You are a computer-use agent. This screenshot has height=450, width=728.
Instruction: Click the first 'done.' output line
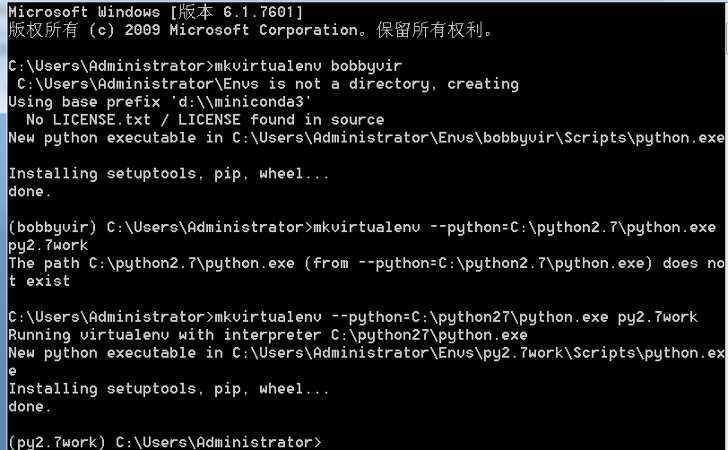point(30,191)
